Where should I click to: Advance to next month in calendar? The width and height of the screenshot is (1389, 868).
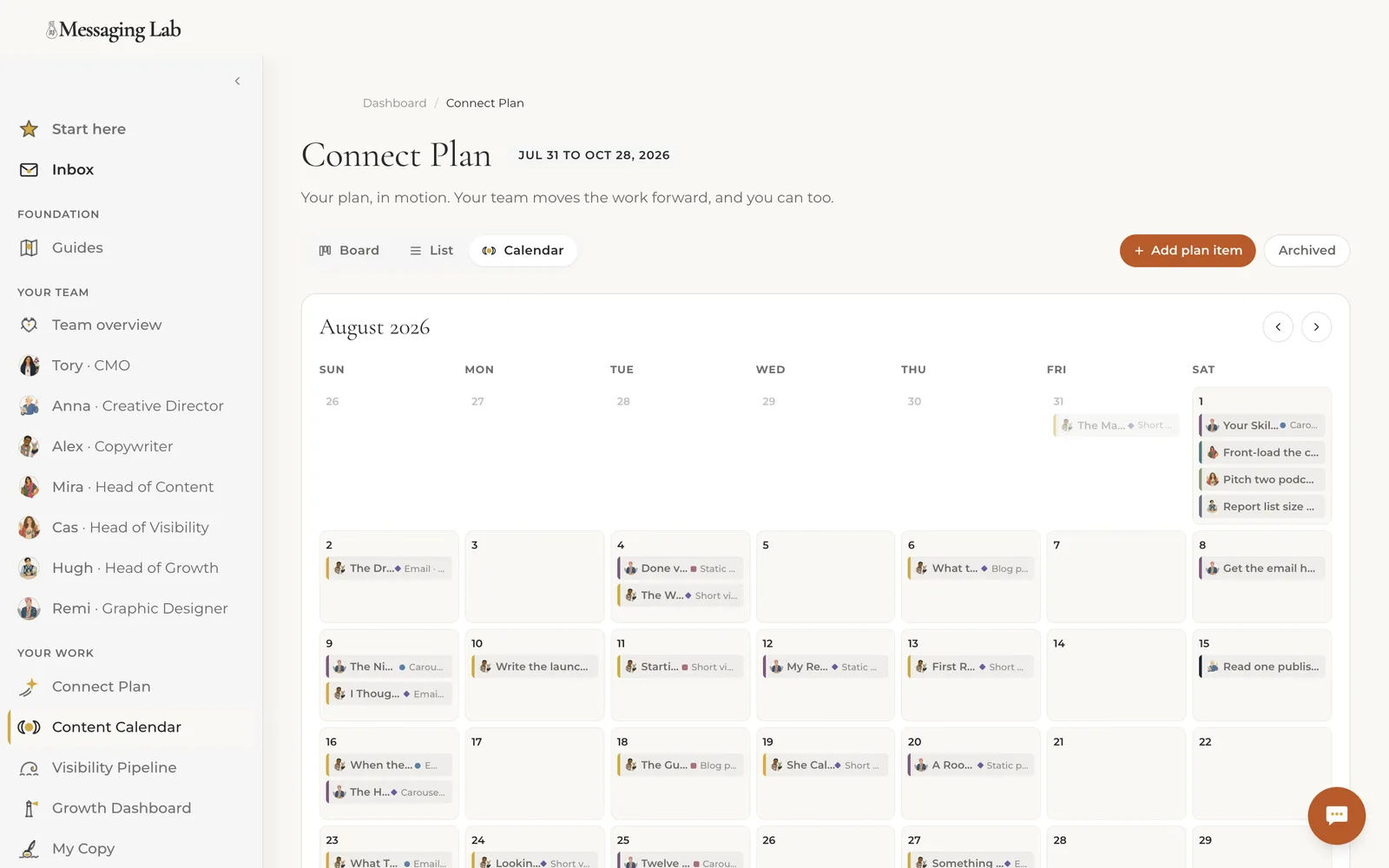coord(1316,327)
